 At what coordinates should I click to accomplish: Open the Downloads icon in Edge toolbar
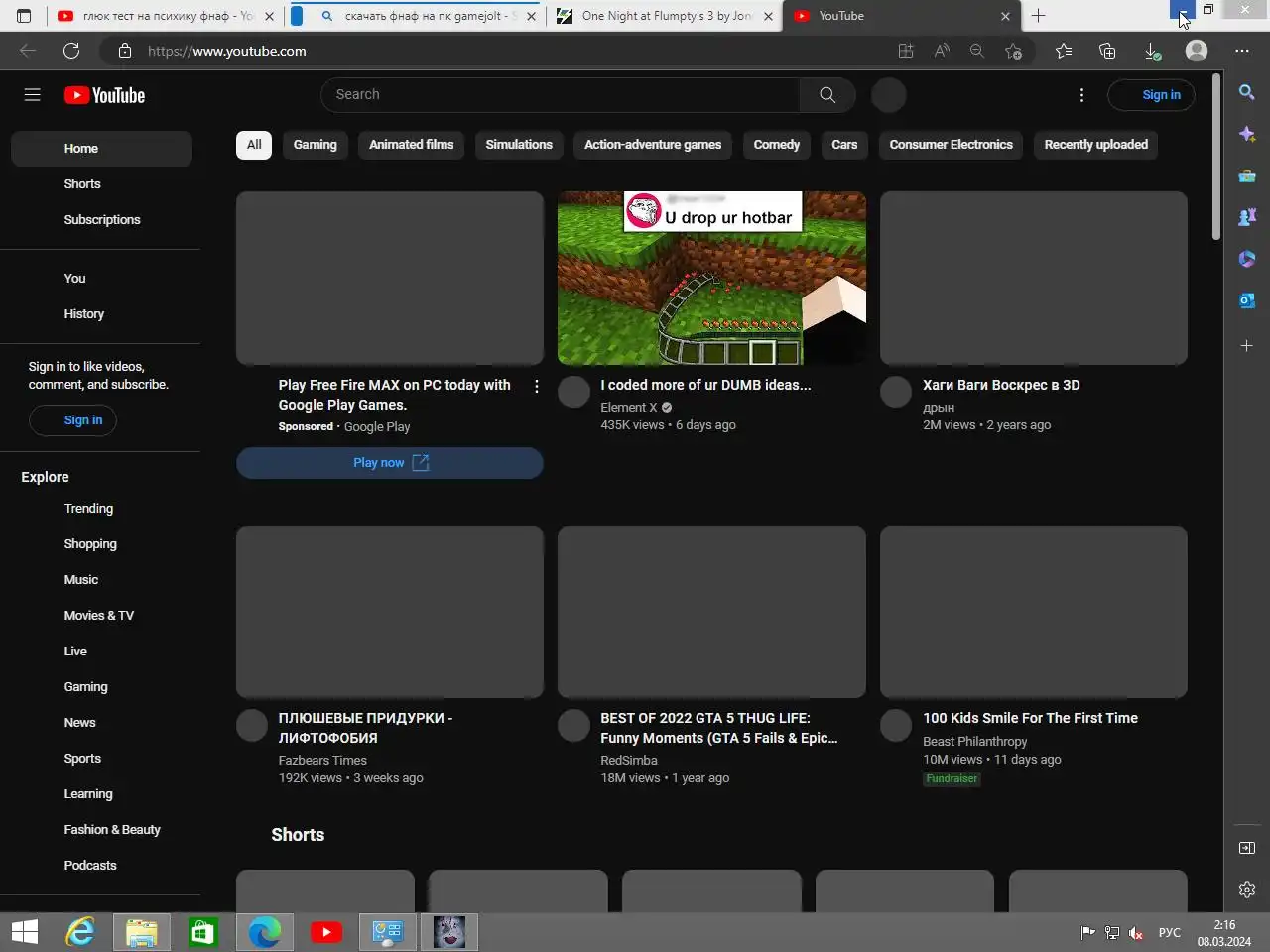tap(1152, 51)
